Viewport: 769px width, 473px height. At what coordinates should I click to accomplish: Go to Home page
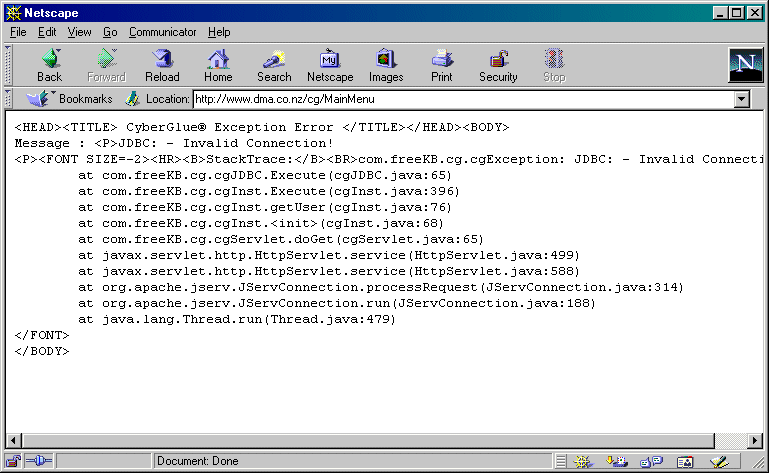(218, 66)
